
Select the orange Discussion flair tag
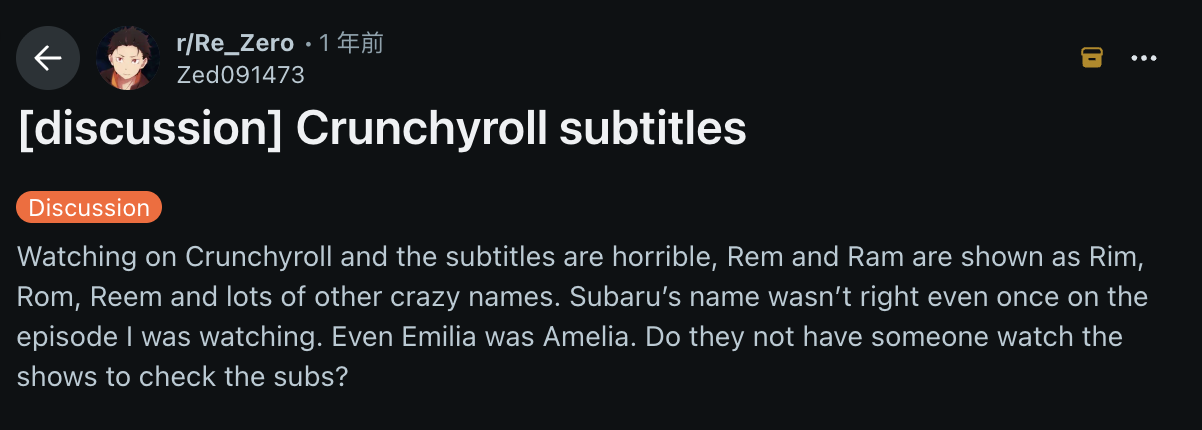(89, 208)
